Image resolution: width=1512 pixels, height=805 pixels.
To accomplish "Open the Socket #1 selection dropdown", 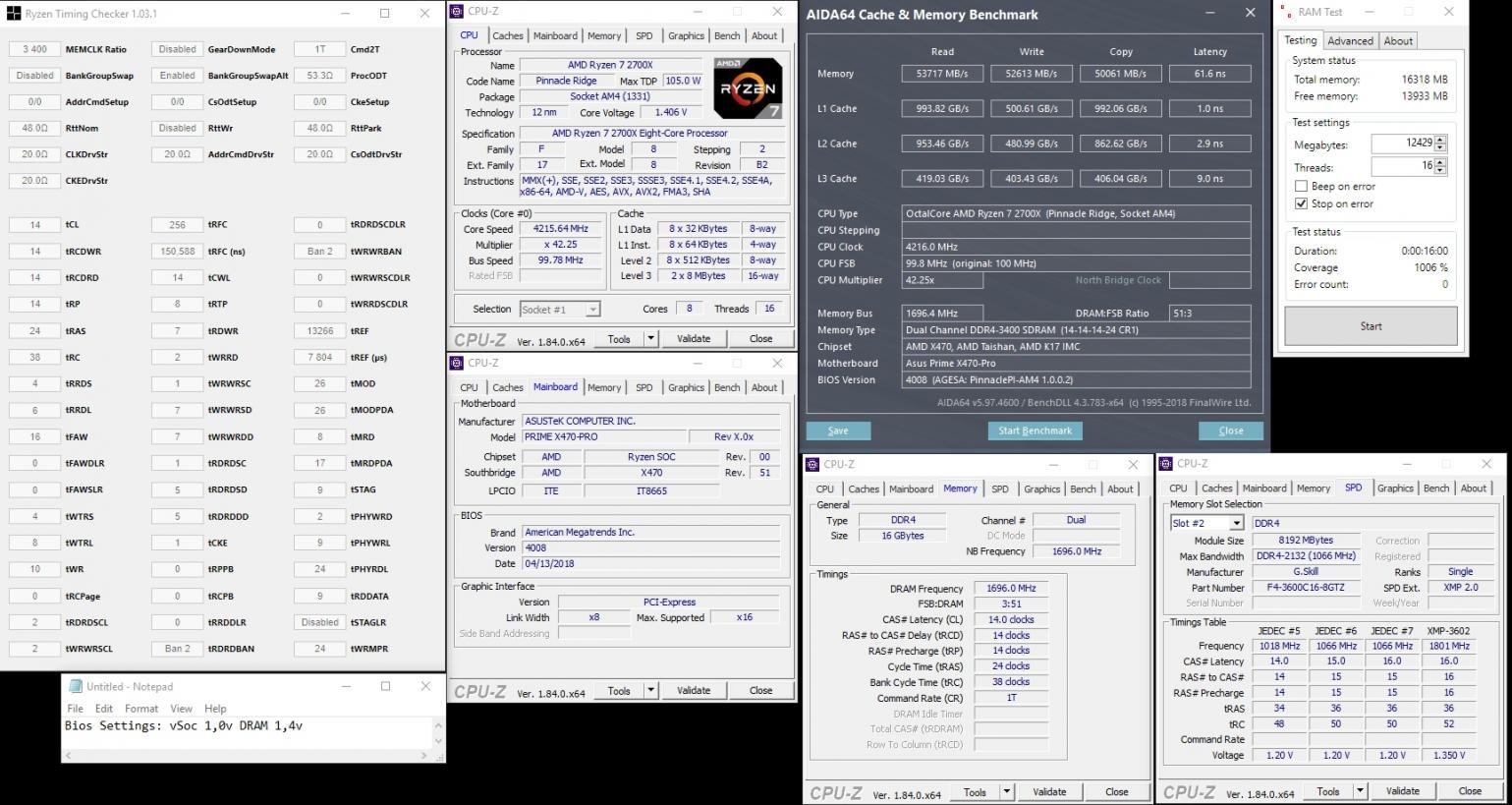I will [592, 310].
